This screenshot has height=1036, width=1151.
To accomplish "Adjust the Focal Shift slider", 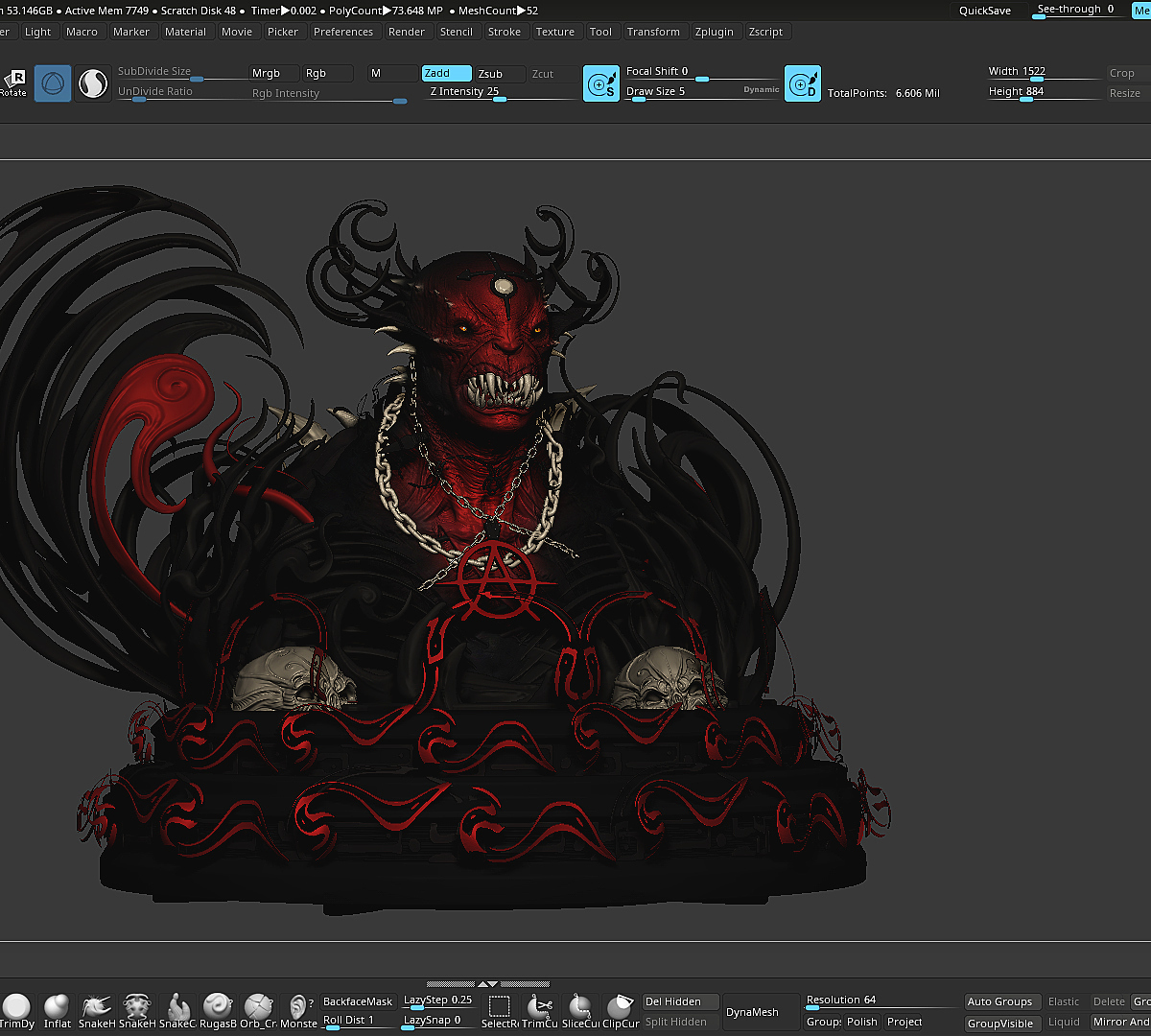I will pos(701,73).
